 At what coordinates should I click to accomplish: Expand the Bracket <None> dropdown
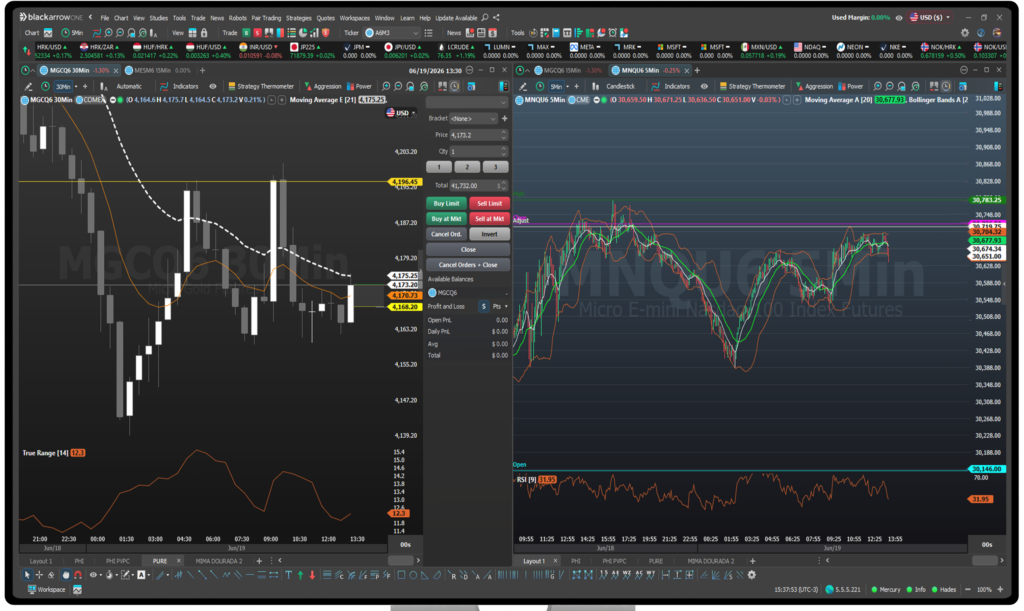pyautogui.click(x=473, y=118)
